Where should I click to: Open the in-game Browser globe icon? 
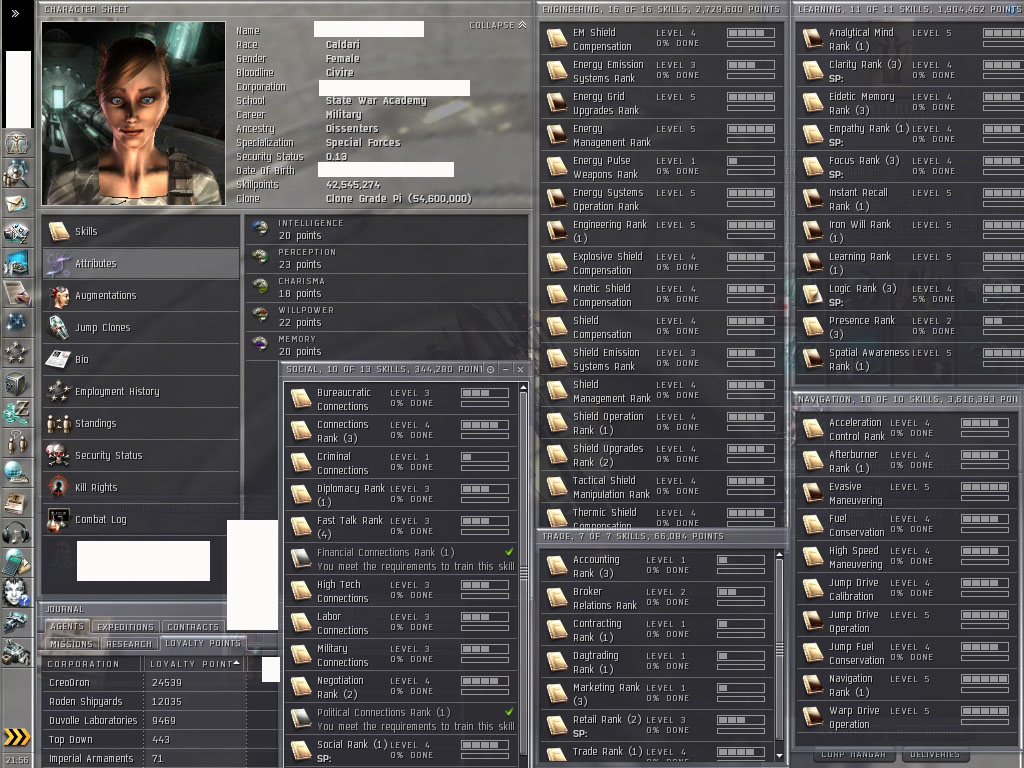16,473
